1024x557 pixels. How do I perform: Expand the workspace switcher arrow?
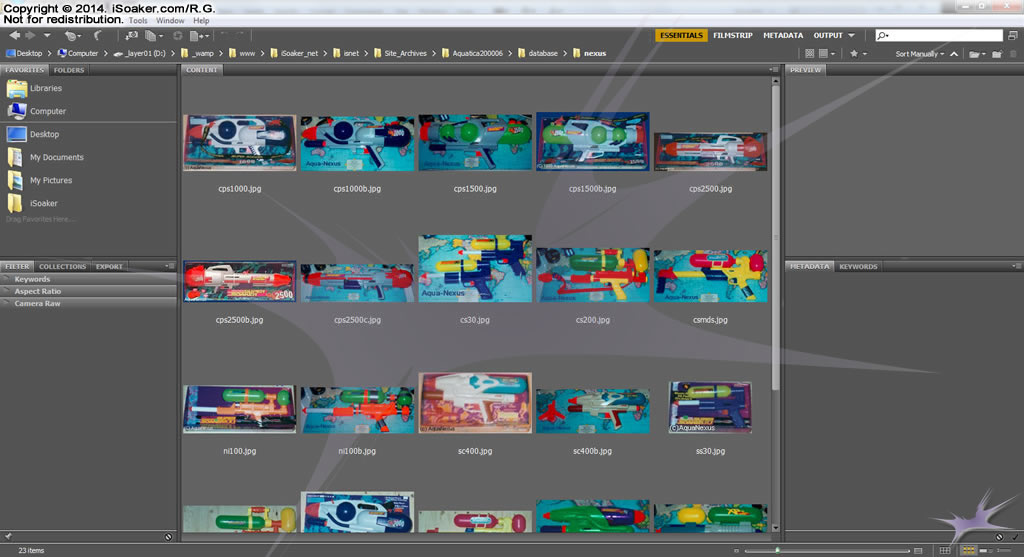tap(852, 35)
